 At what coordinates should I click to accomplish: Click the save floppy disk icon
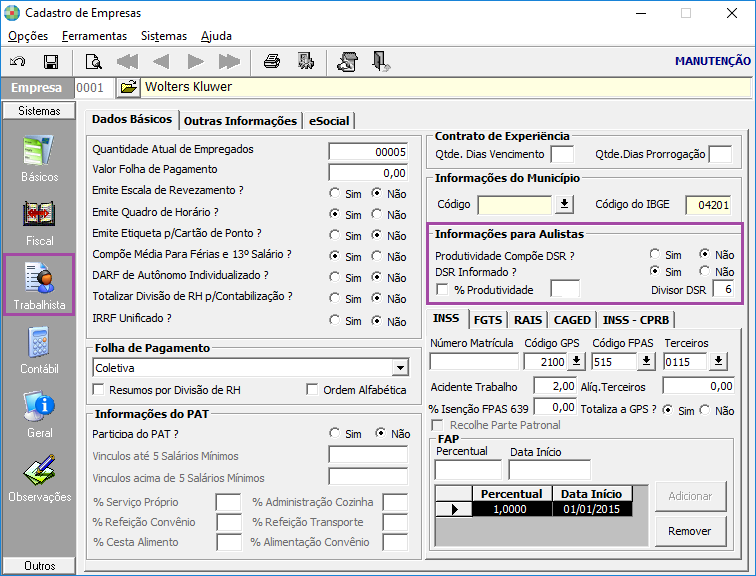[51, 62]
